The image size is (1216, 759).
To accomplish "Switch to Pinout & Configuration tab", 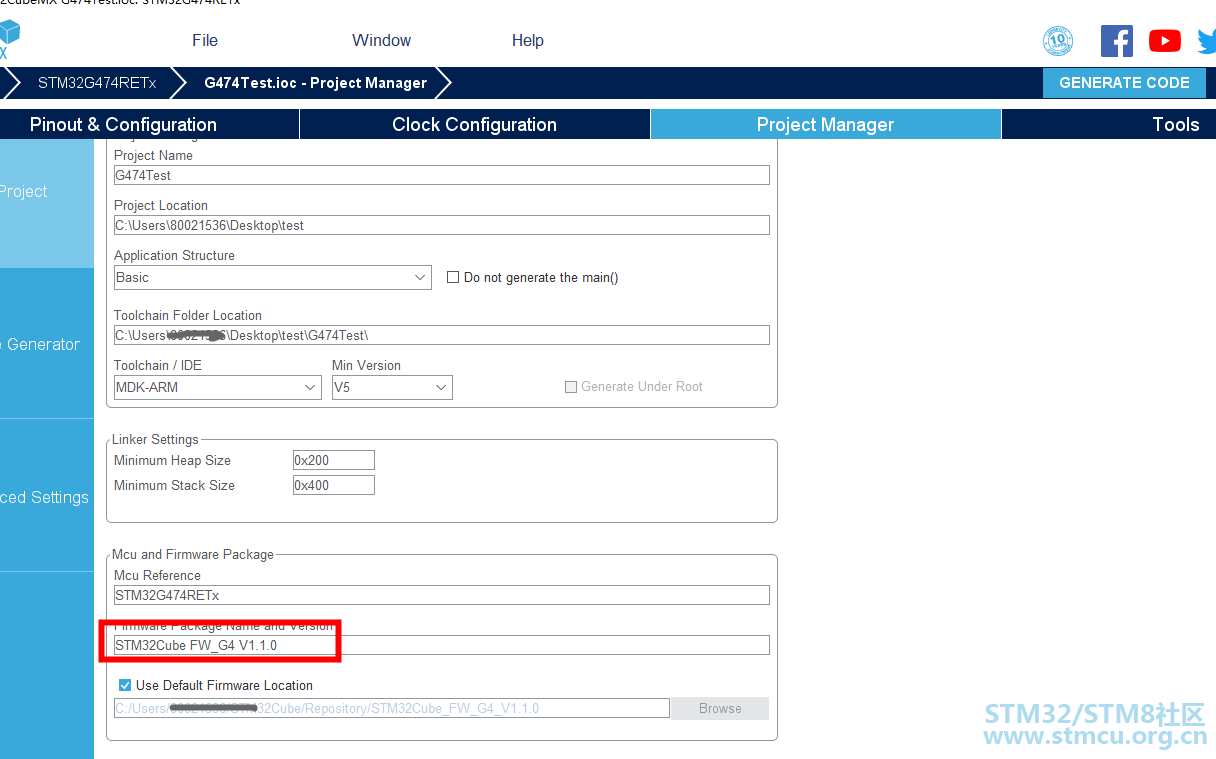I will [149, 124].
